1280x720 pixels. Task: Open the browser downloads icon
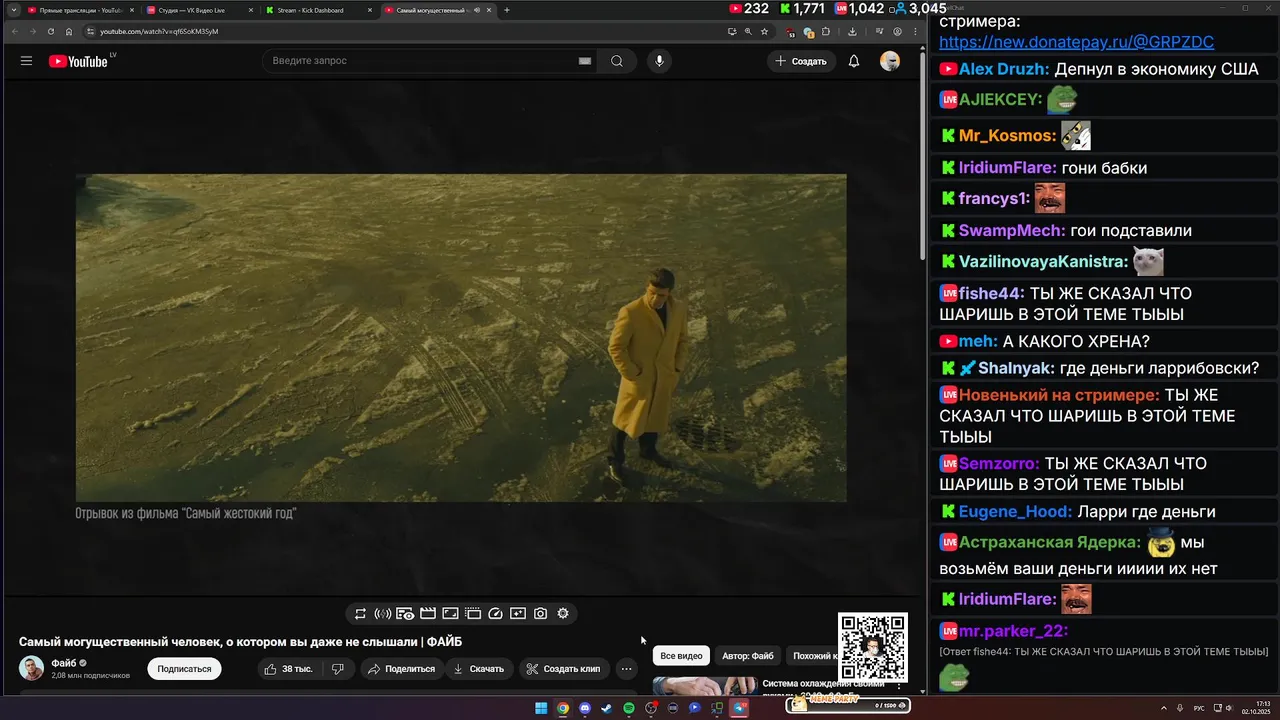852,31
